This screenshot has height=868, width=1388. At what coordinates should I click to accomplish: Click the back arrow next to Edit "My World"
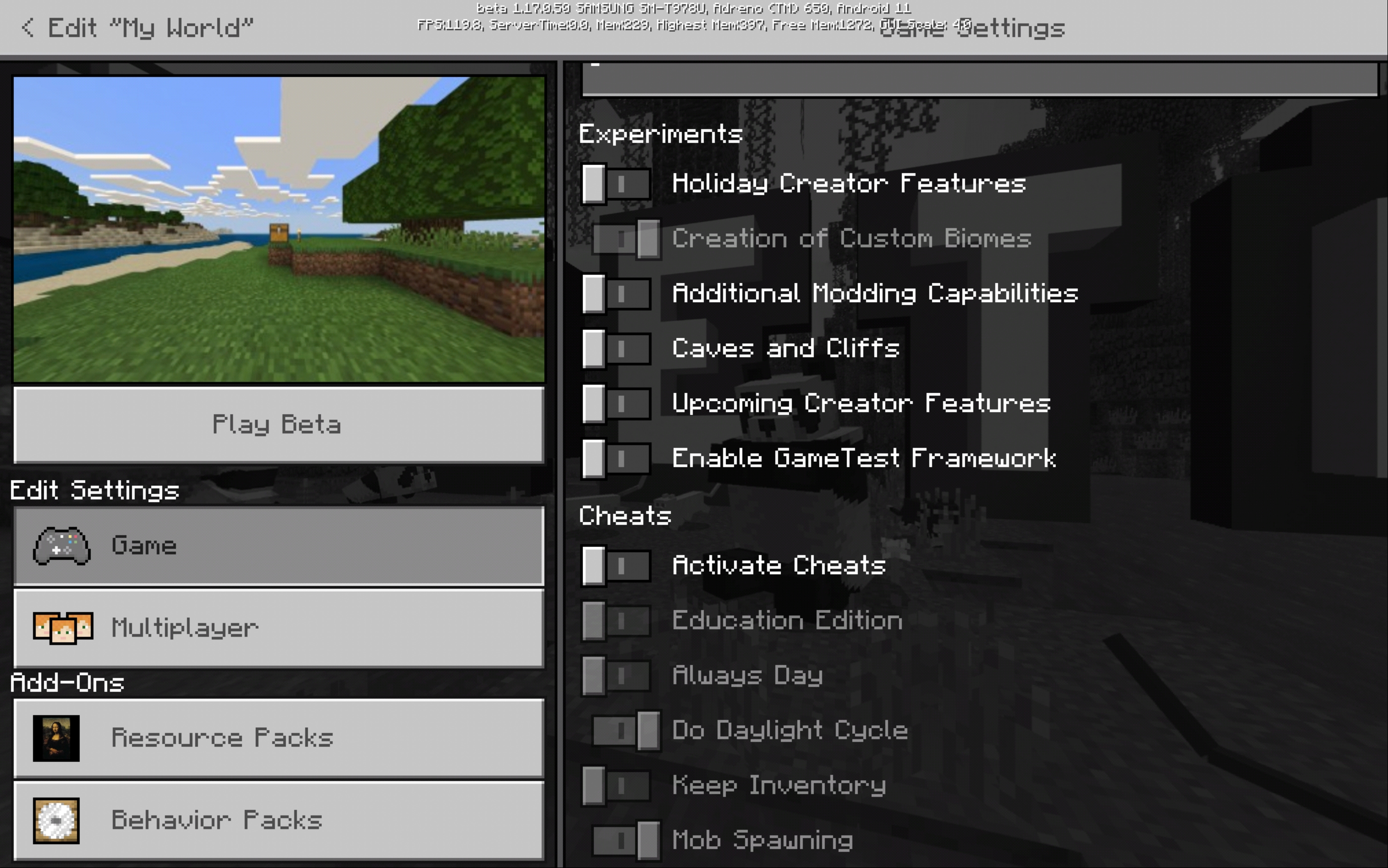28,28
